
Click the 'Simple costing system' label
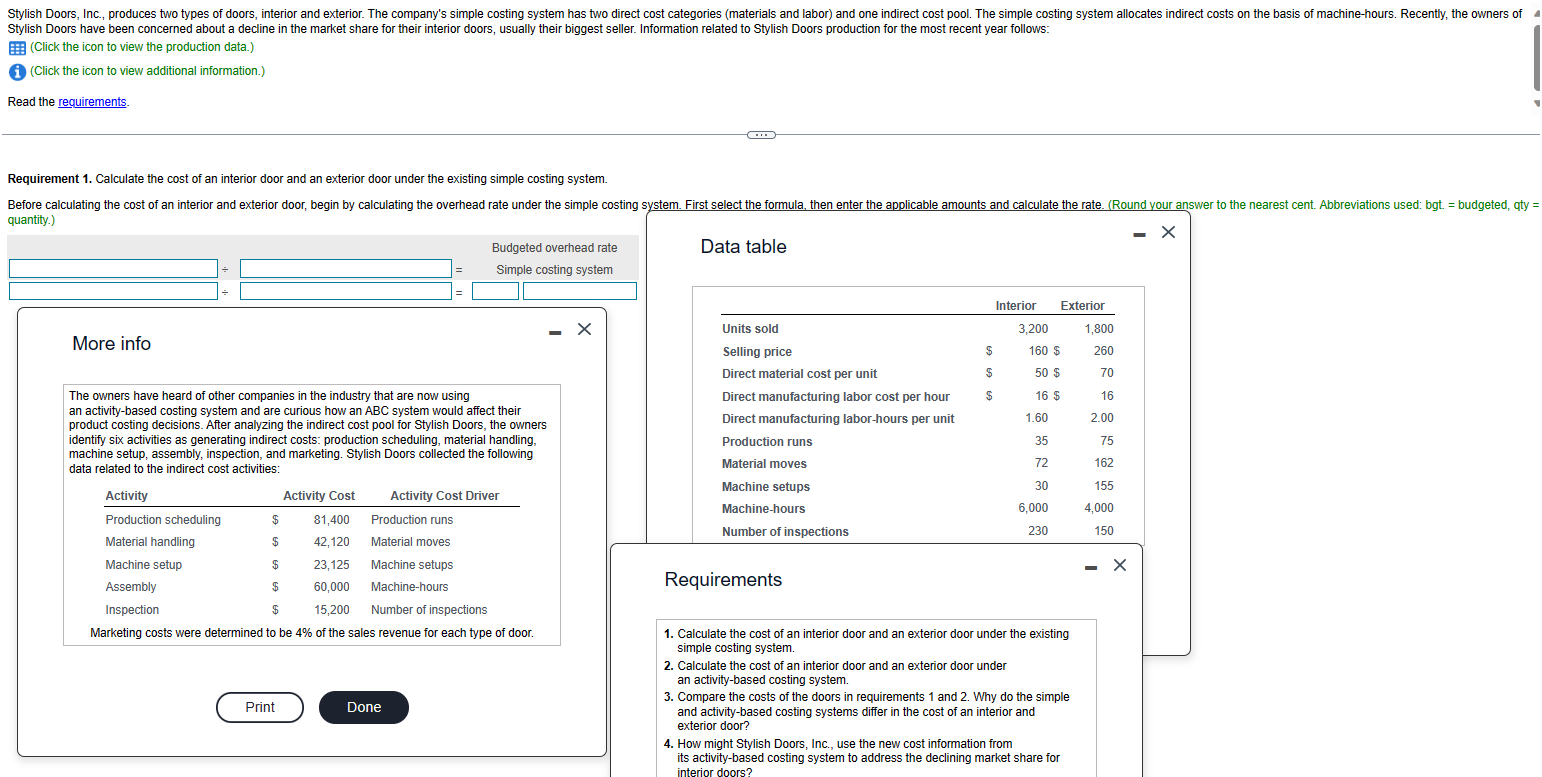[x=555, y=270]
